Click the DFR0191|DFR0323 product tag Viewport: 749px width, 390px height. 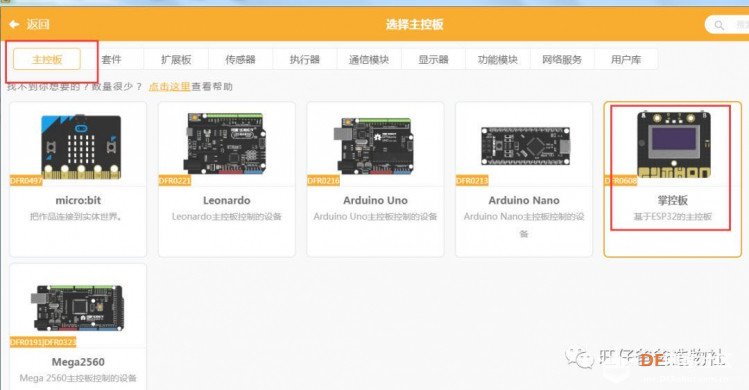coord(43,342)
